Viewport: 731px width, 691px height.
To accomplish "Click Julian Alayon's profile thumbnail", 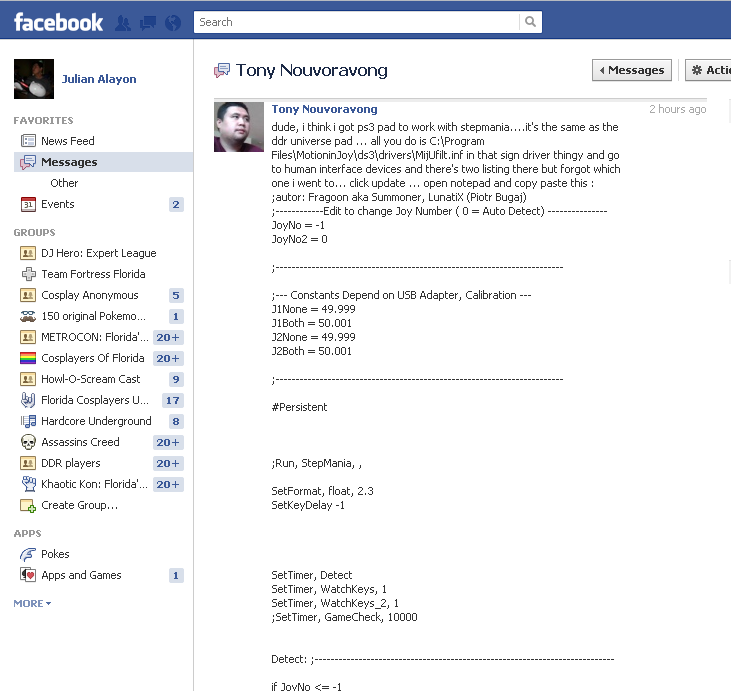I will (34, 79).
